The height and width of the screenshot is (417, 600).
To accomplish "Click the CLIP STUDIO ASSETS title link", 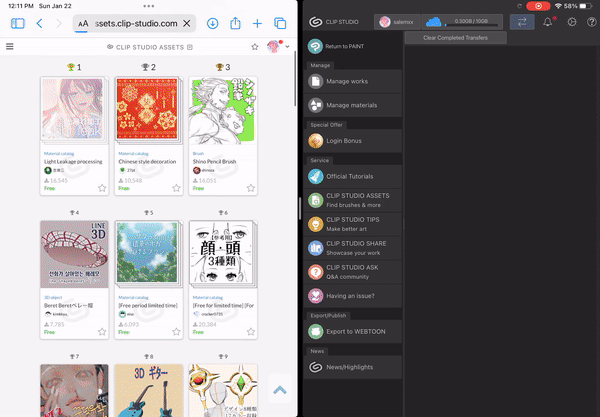I will 150,47.
